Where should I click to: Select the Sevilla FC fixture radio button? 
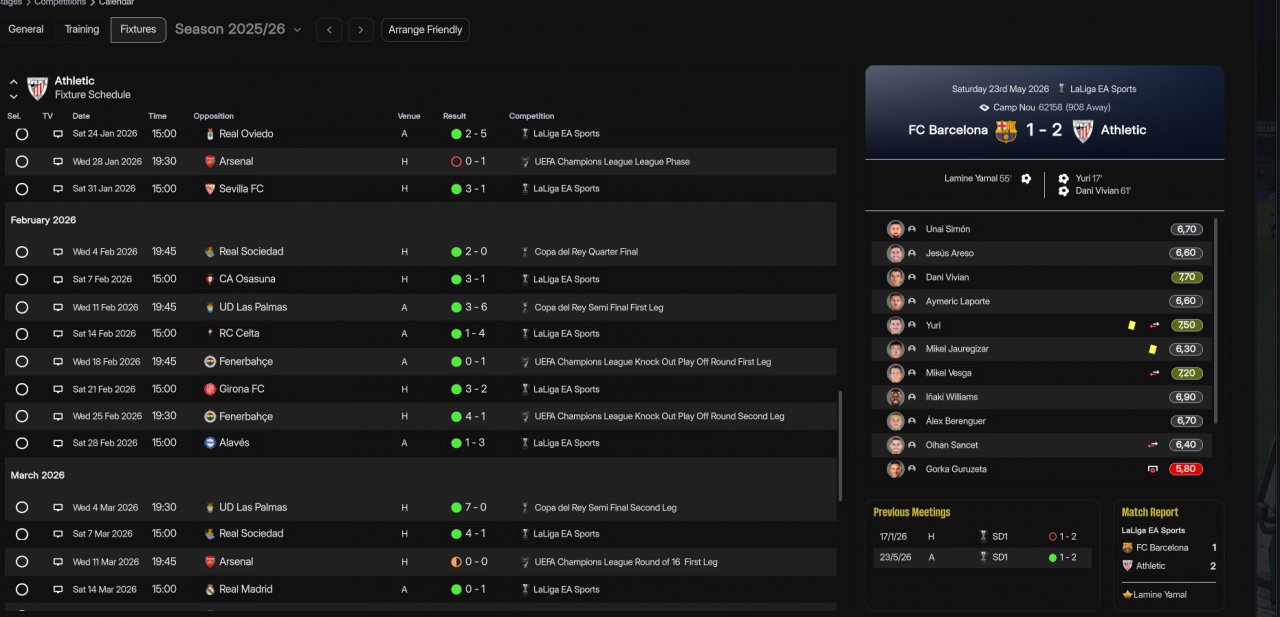pyautogui.click(x=22, y=189)
